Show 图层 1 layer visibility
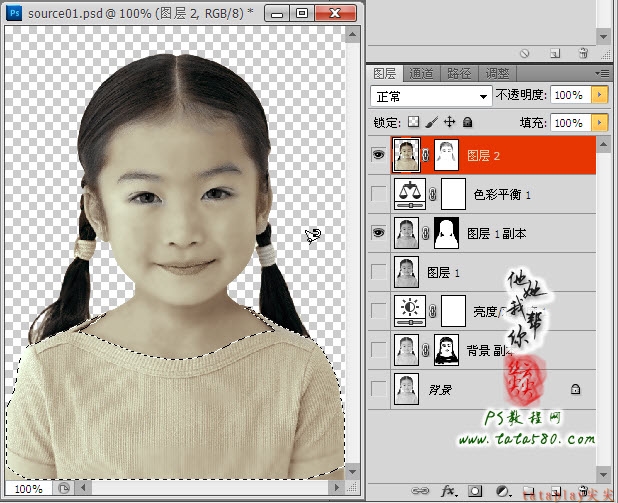This screenshot has height=503, width=618. 379,272
